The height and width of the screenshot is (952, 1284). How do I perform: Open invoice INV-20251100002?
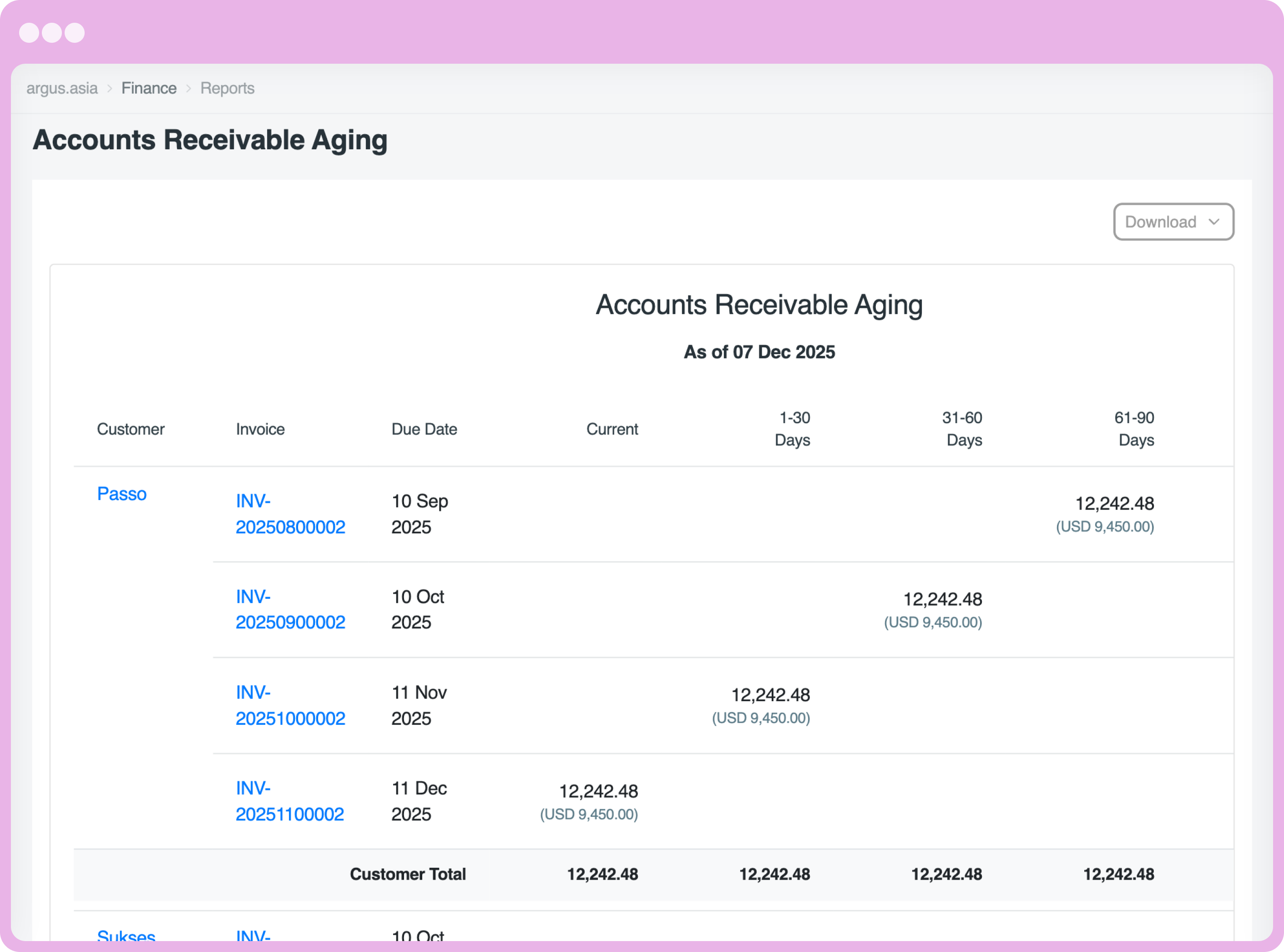click(x=290, y=800)
